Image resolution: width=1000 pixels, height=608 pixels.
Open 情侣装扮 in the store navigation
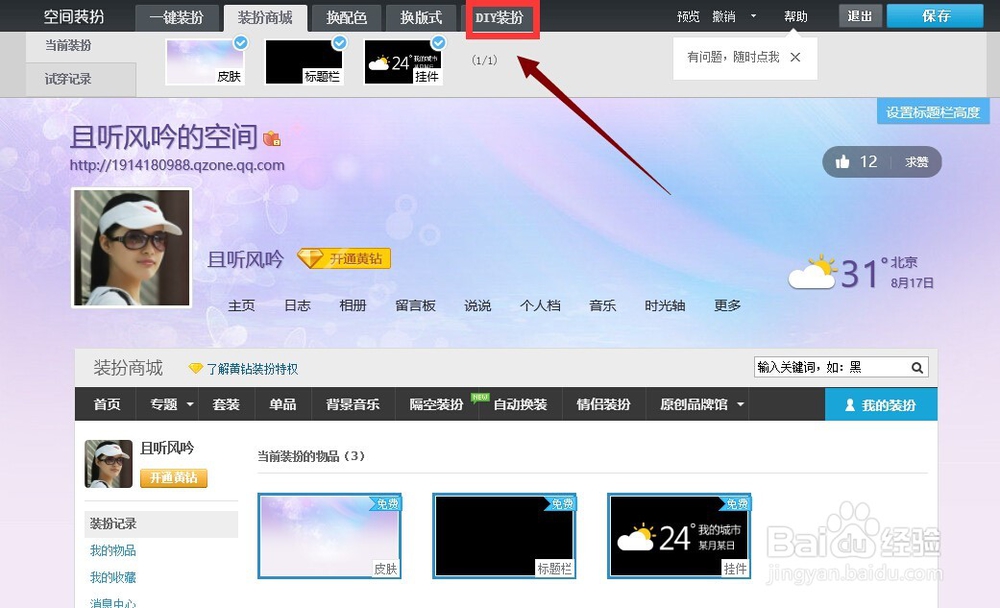[x=603, y=404]
